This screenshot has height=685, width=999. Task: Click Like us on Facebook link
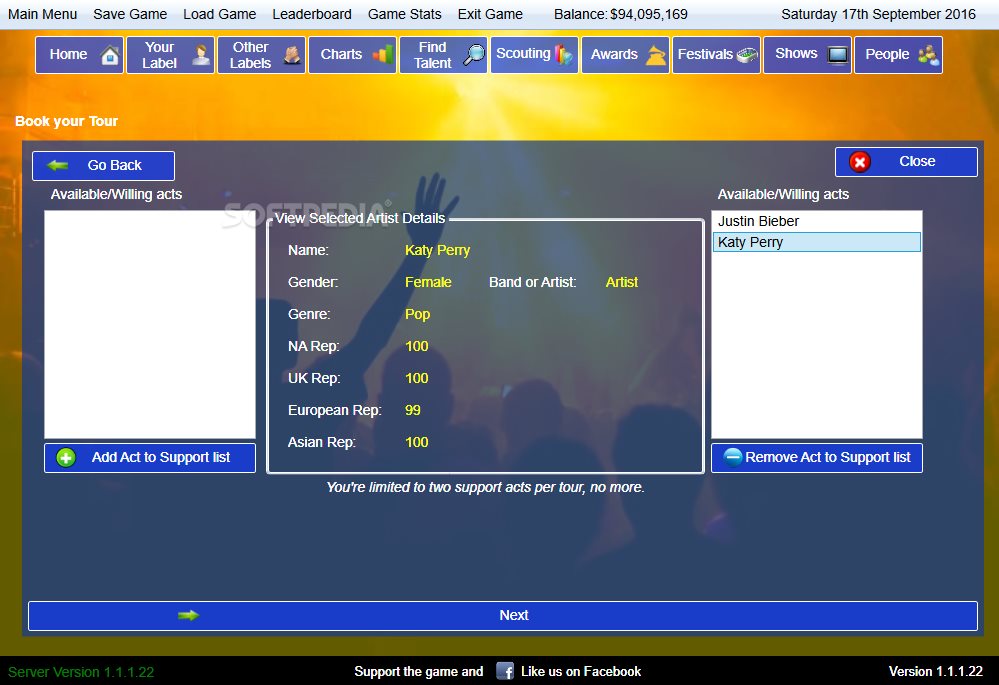[x=581, y=671]
